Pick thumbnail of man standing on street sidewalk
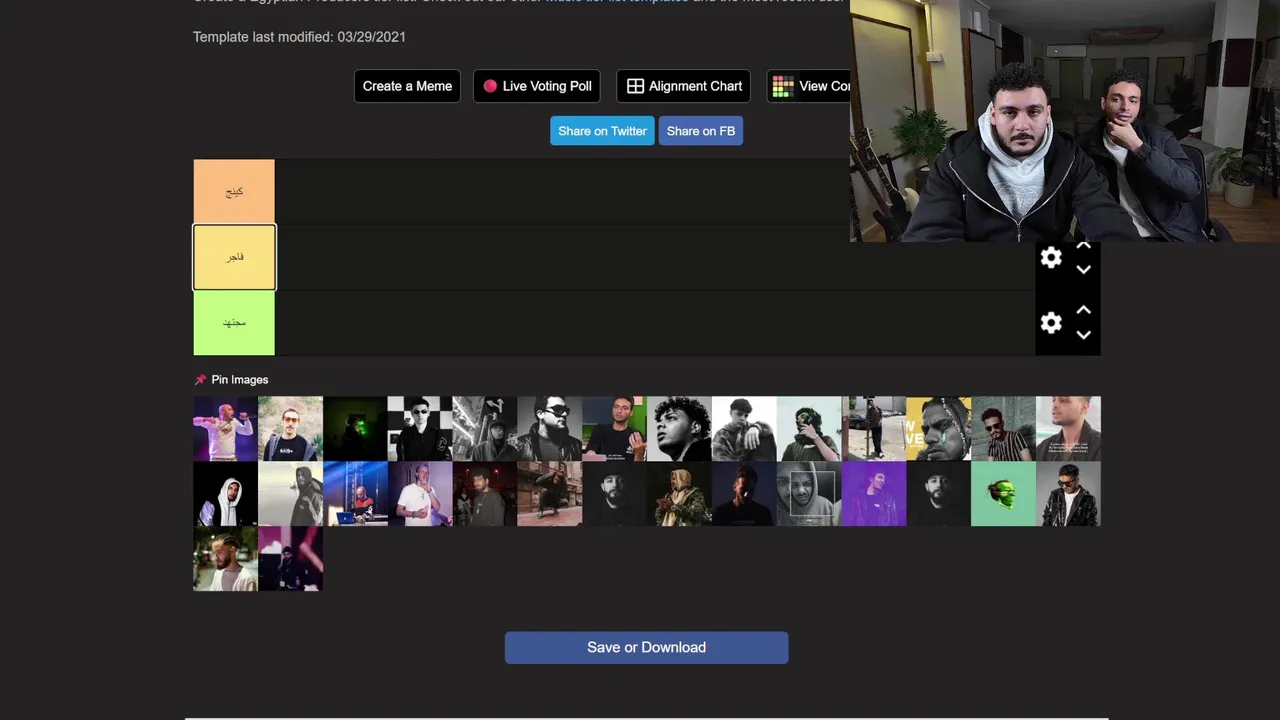This screenshot has width=1280, height=720. pos(874,428)
